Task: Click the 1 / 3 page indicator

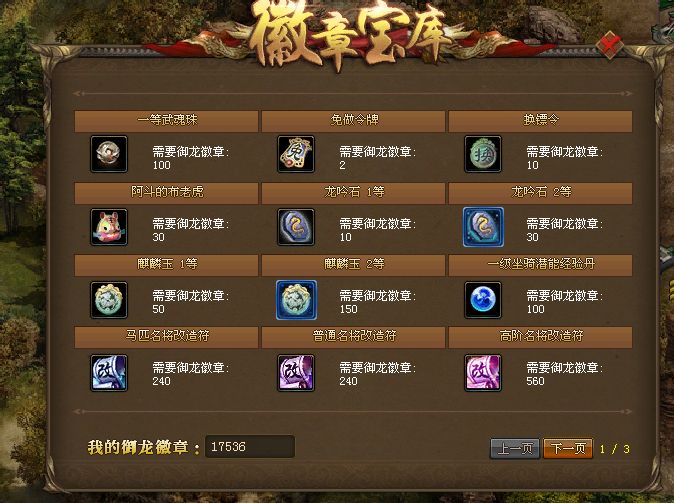Action: (615, 449)
